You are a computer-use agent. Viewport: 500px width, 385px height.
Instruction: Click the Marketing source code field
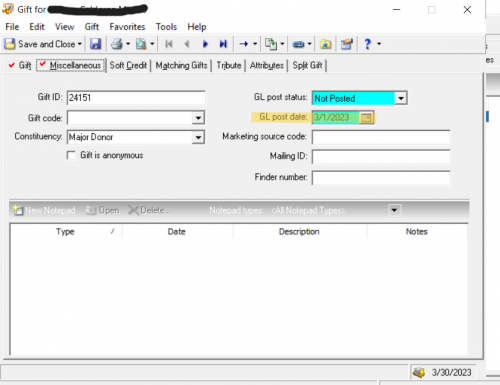(381, 137)
